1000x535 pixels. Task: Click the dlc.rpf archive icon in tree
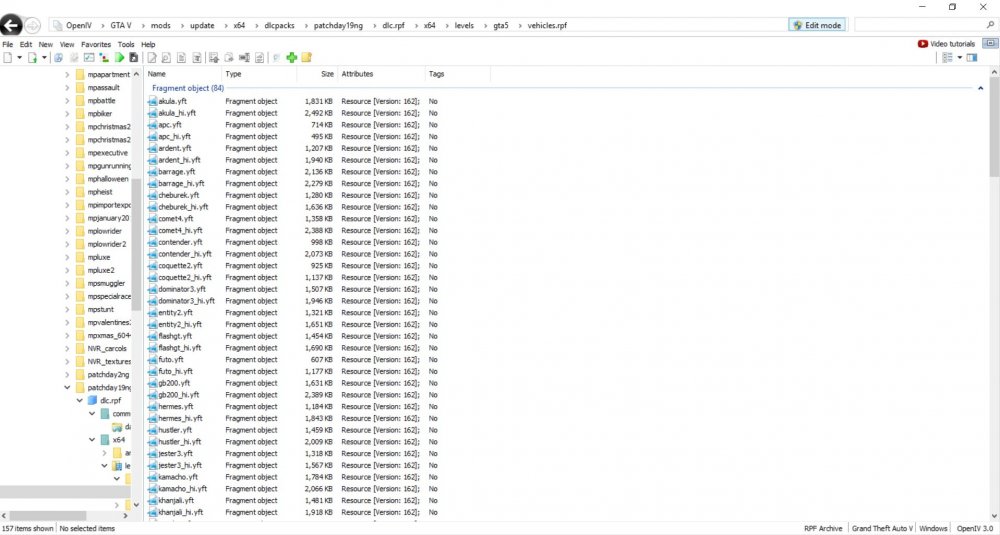pyautogui.click(x=92, y=400)
